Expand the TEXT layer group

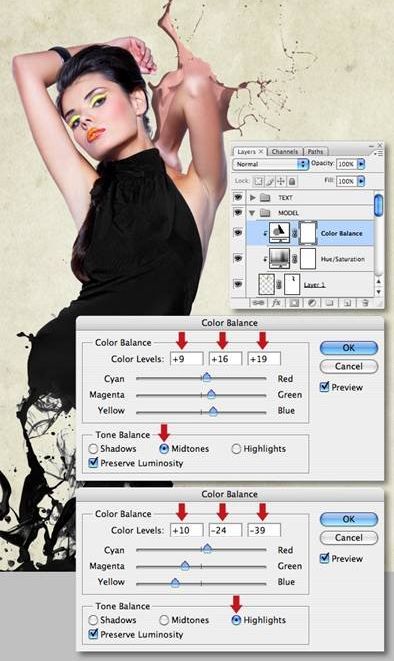(x=252, y=197)
